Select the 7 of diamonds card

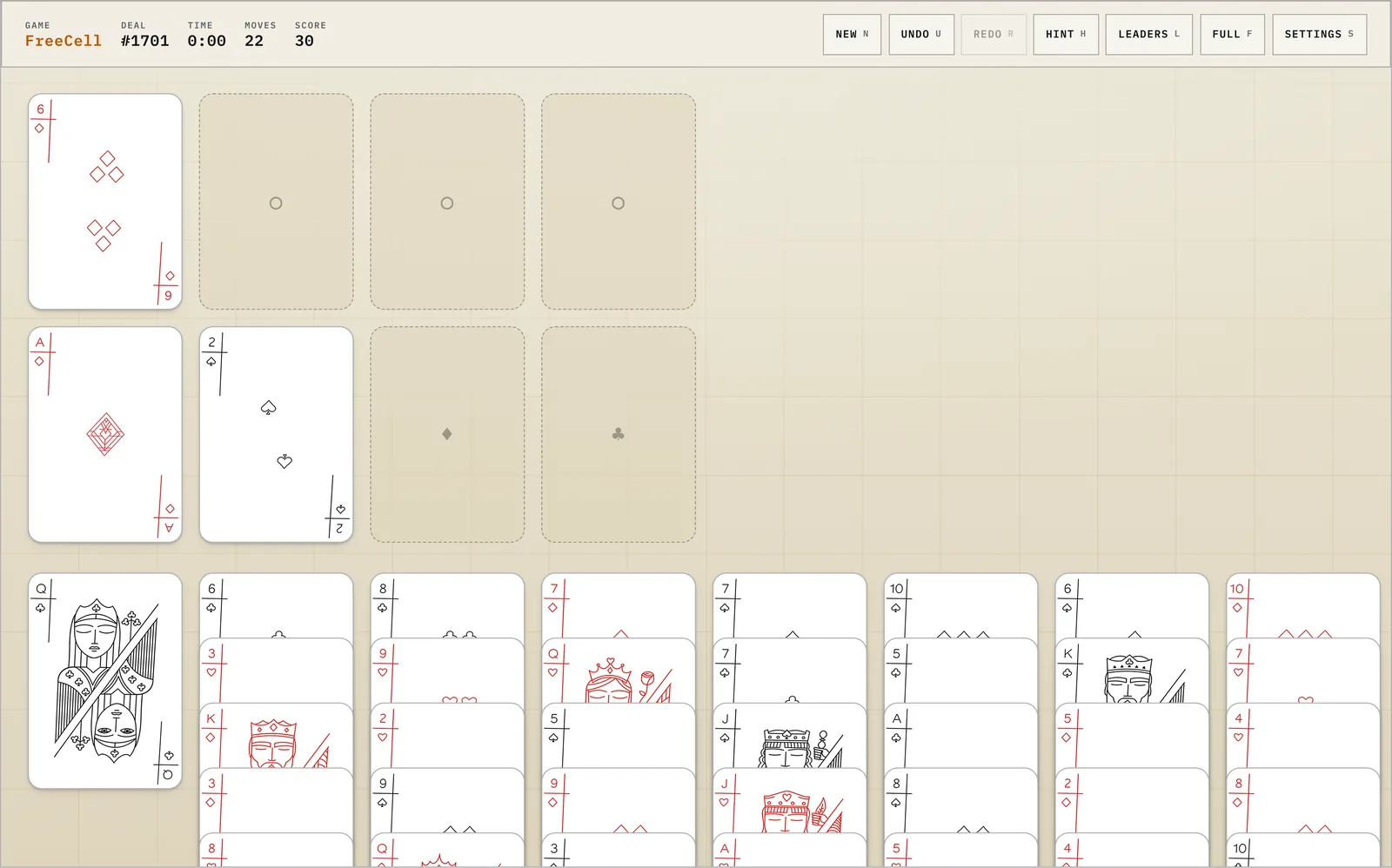click(x=619, y=605)
